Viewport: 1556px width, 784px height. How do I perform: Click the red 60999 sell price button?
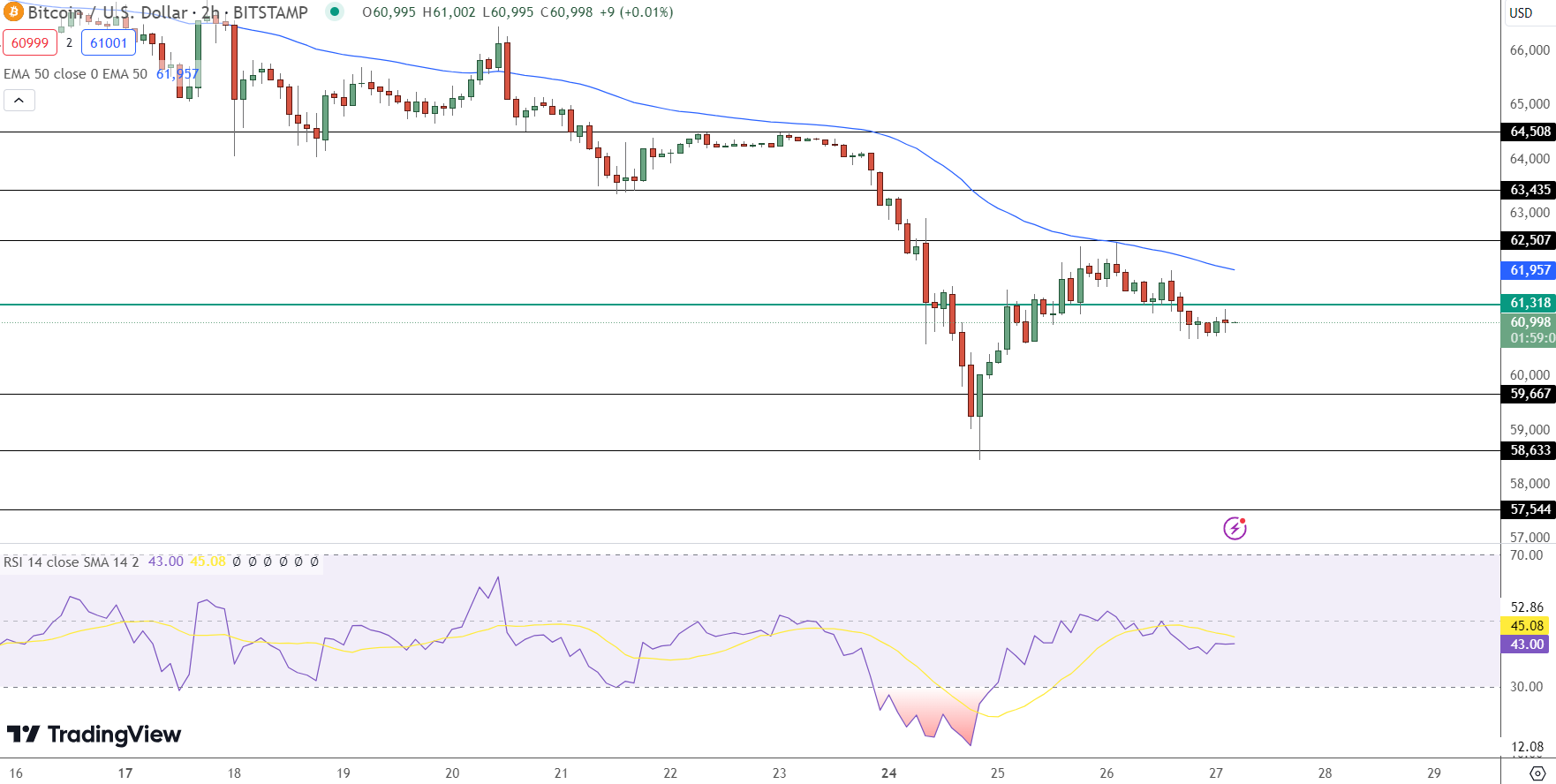pos(30,42)
